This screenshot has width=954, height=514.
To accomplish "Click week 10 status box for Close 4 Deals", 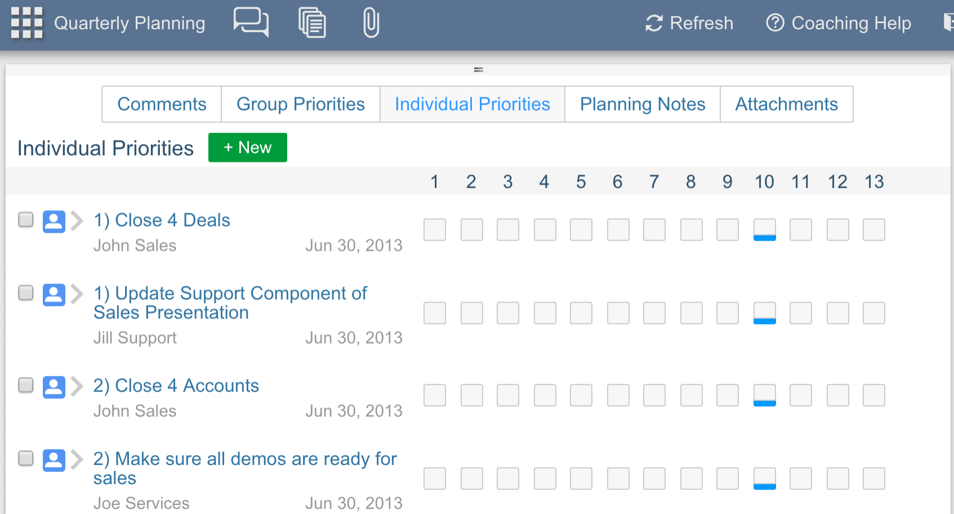I will coord(764,230).
